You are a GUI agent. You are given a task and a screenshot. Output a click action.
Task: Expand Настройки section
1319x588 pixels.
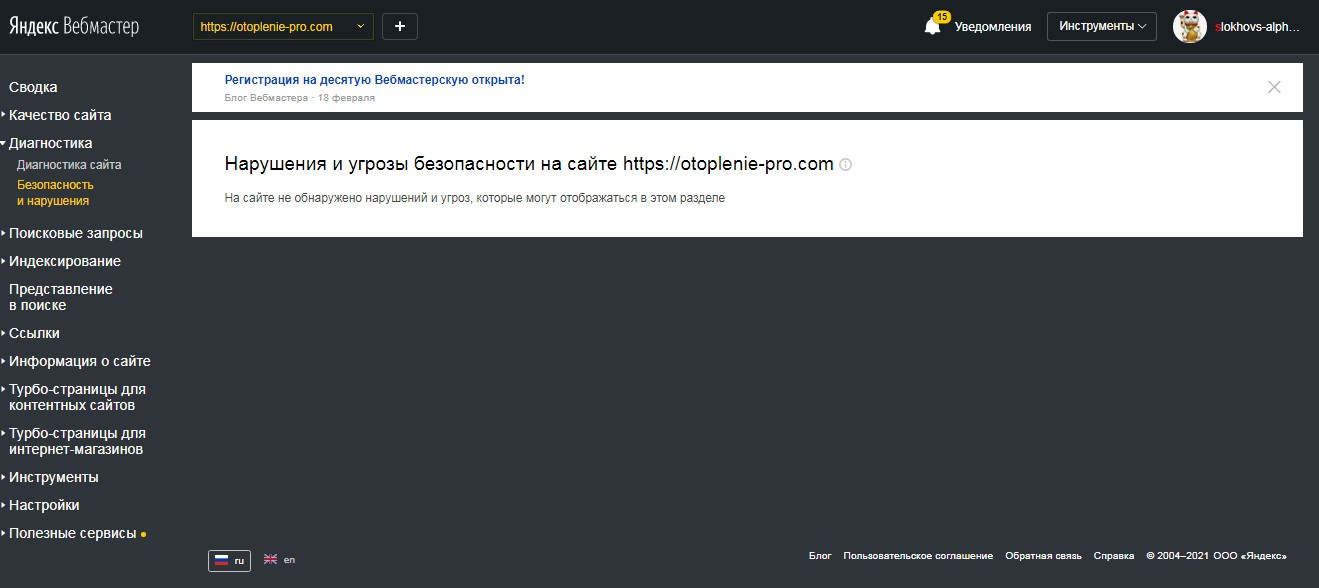44,505
